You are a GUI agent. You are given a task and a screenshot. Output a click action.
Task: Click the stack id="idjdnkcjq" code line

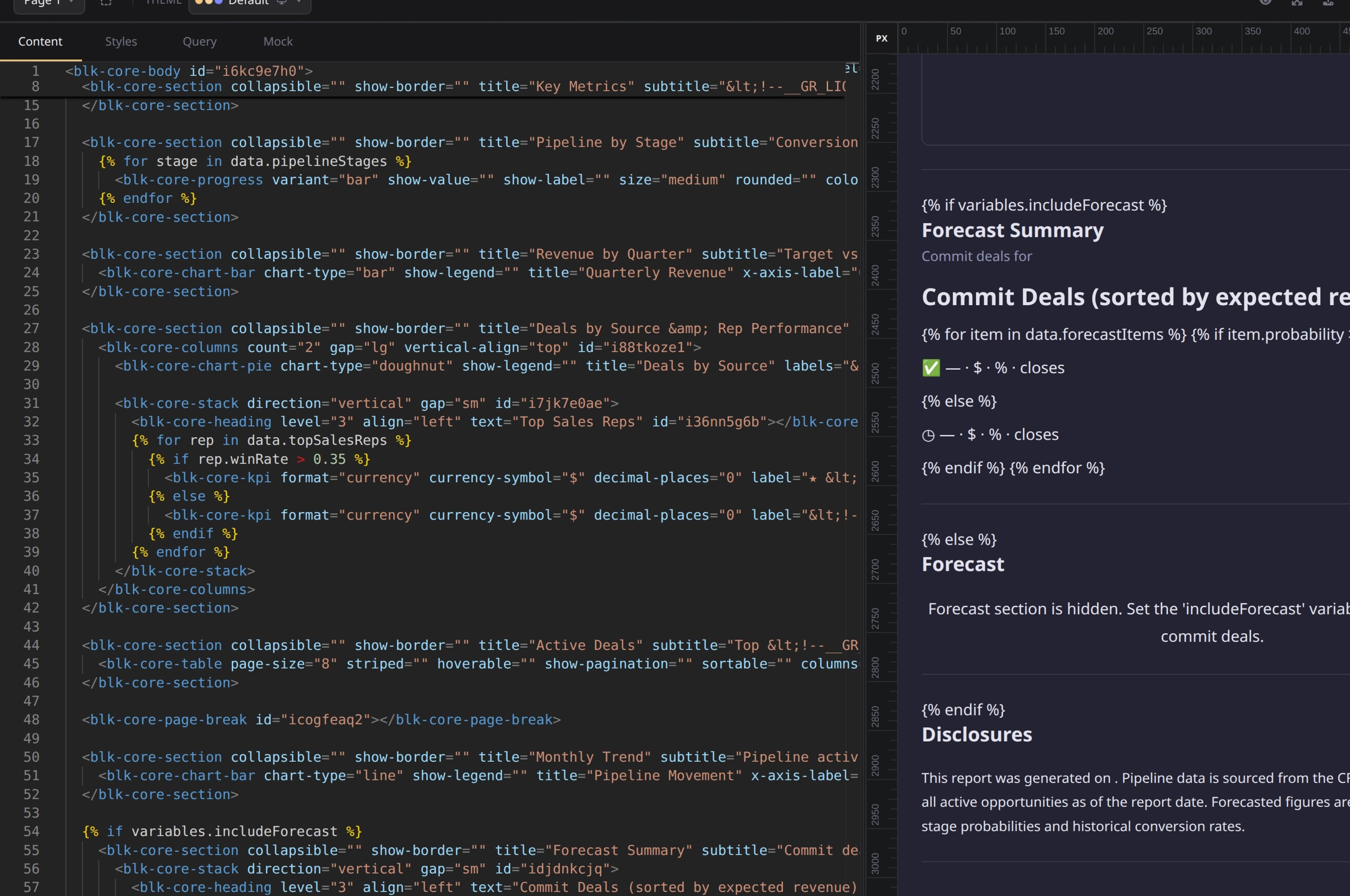tap(367, 869)
